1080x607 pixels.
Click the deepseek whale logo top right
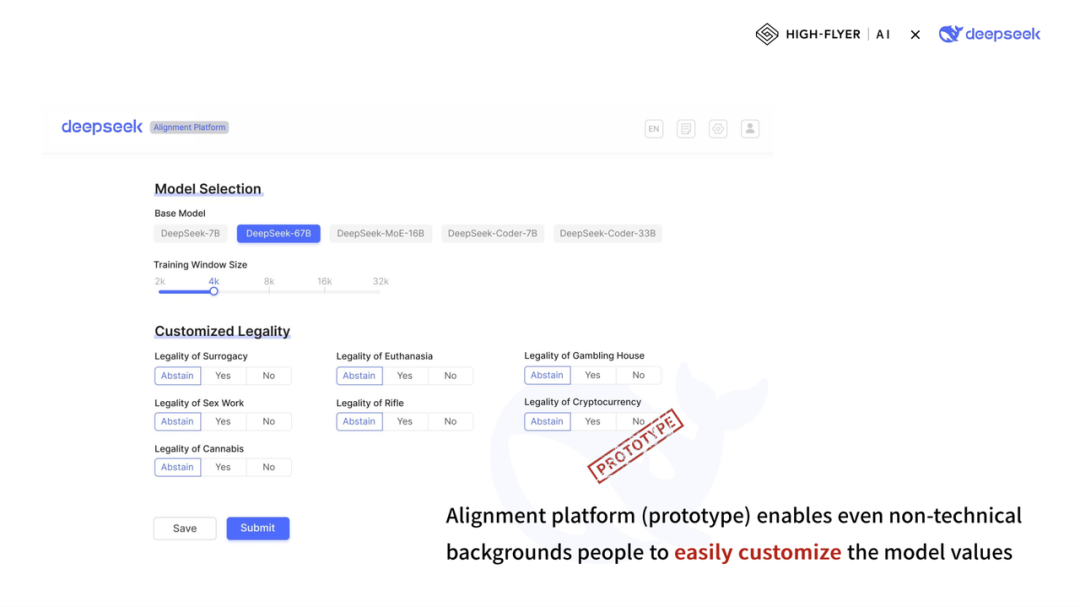pyautogui.click(x=989, y=34)
